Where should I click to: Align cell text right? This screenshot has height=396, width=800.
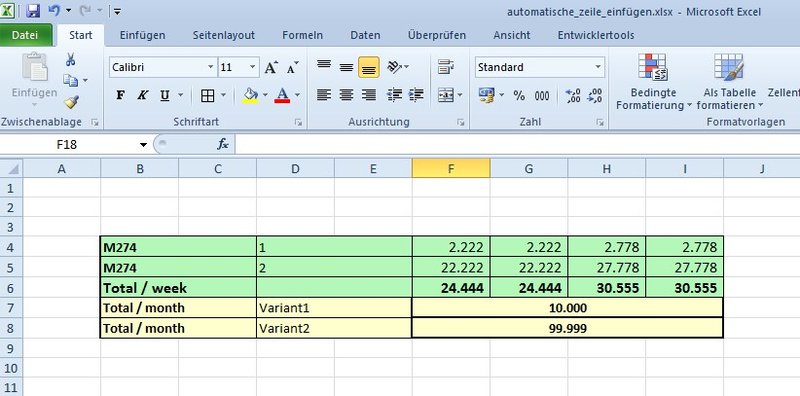(369, 95)
